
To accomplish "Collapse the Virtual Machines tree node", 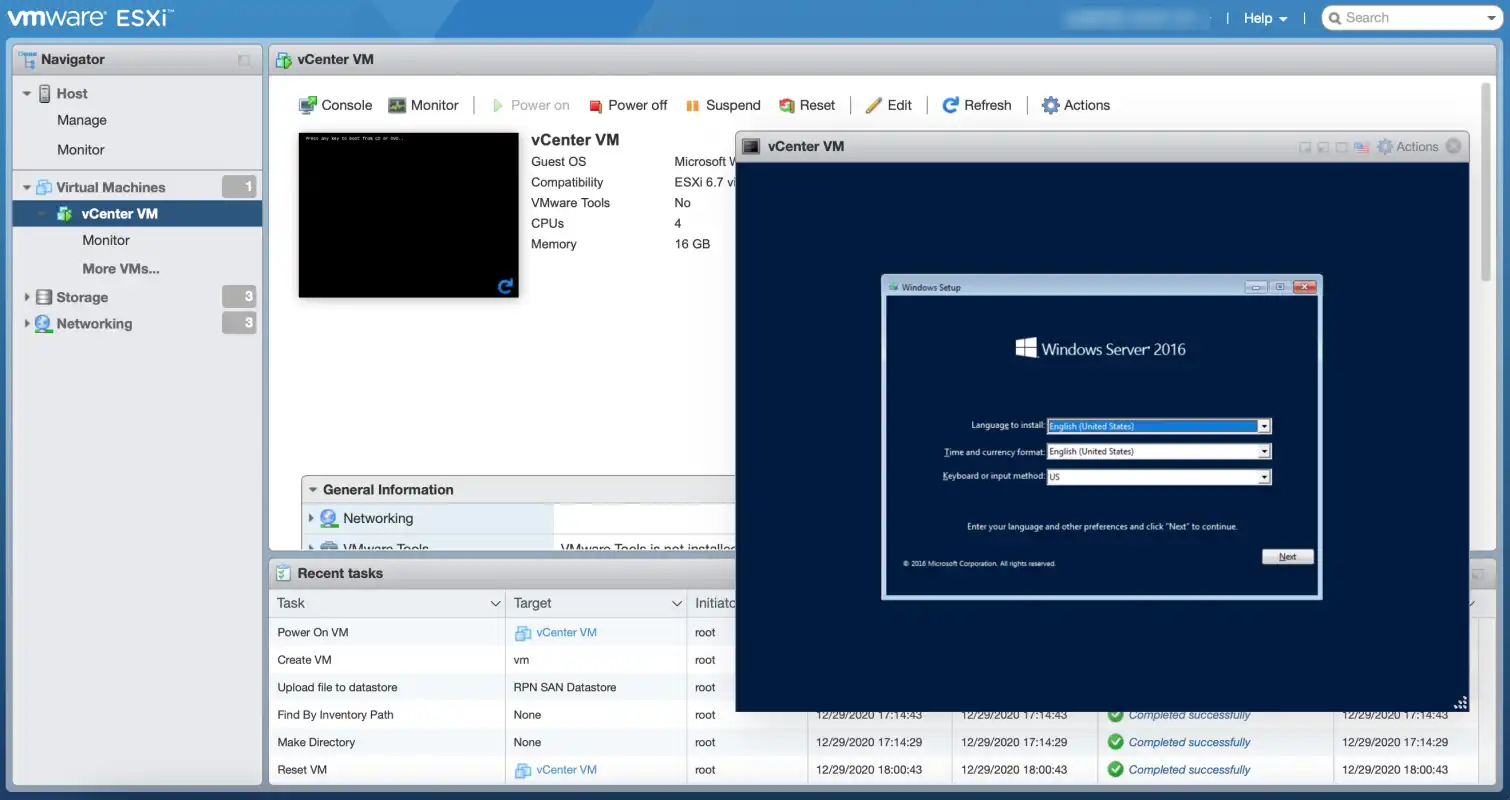I will [27, 187].
